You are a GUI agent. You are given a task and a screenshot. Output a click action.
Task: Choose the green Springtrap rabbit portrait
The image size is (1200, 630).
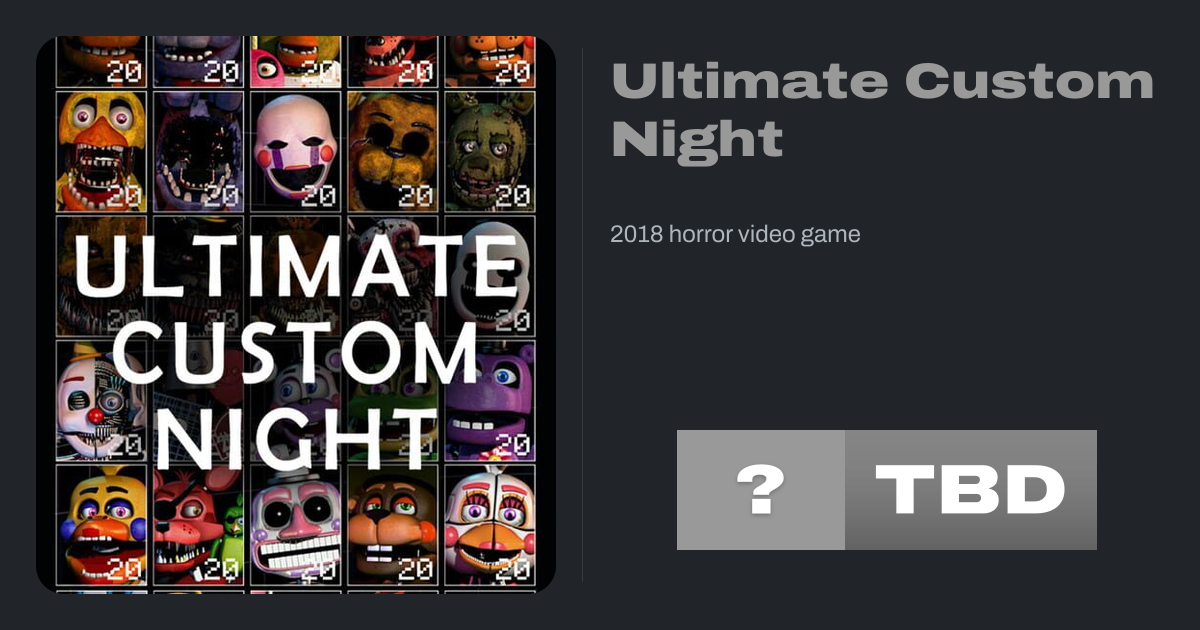490,152
